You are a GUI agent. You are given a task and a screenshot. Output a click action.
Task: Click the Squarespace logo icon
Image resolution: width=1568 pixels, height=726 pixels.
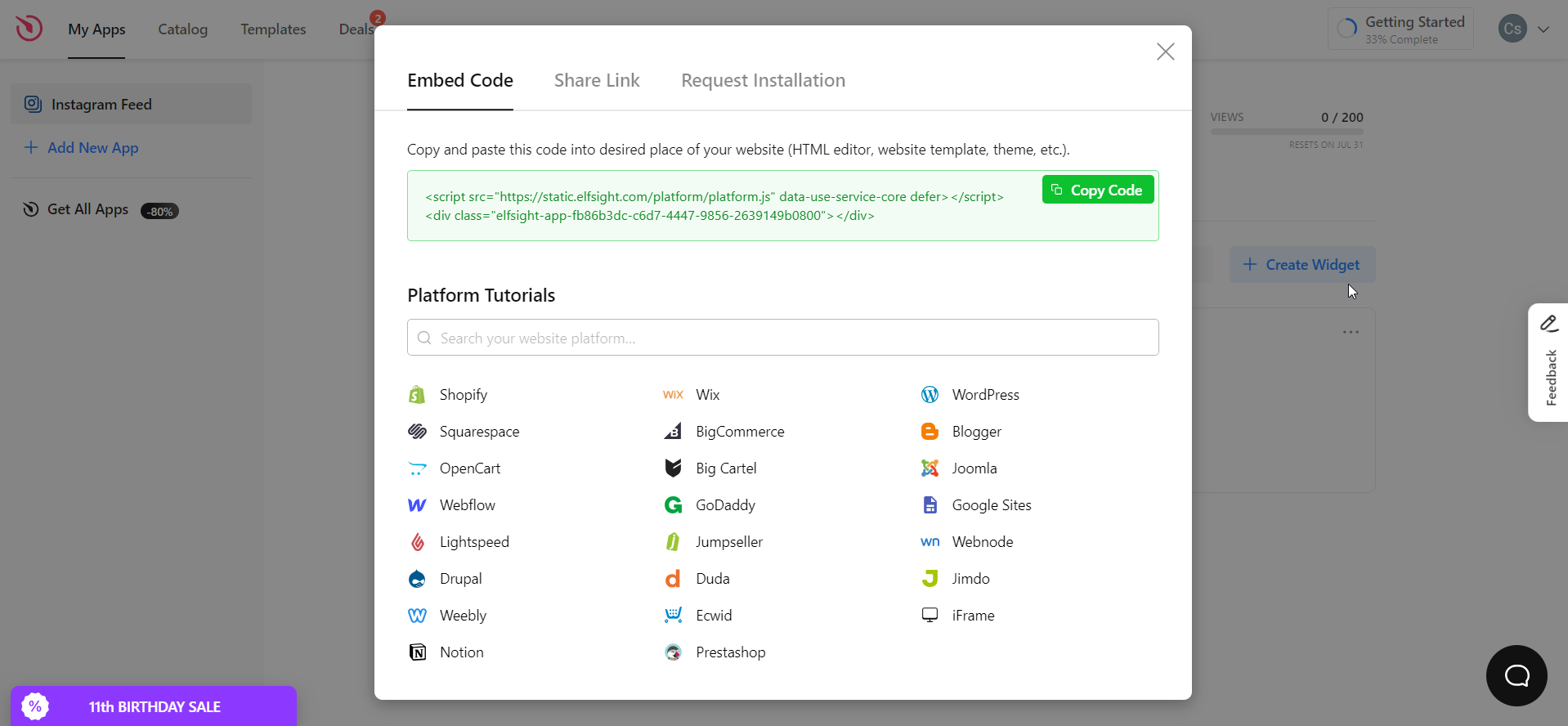point(417,432)
